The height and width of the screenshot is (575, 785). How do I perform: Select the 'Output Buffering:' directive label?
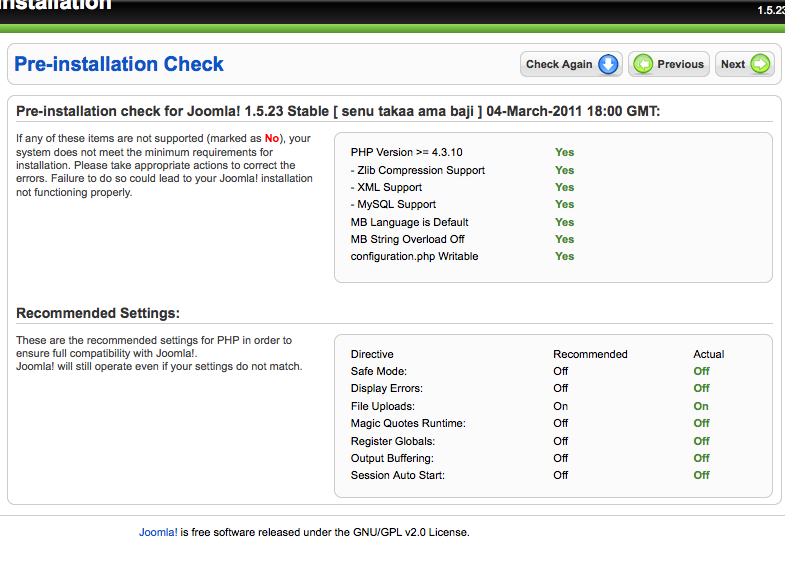pyautogui.click(x=392, y=458)
